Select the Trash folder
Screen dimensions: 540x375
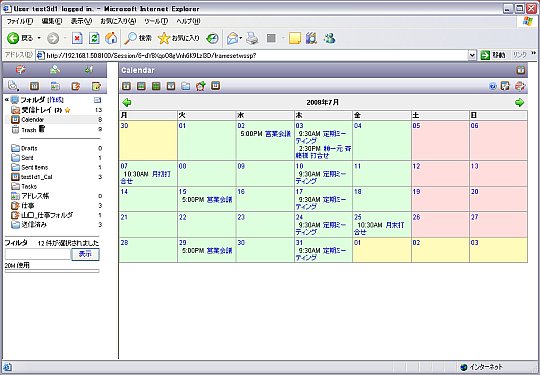coord(29,130)
